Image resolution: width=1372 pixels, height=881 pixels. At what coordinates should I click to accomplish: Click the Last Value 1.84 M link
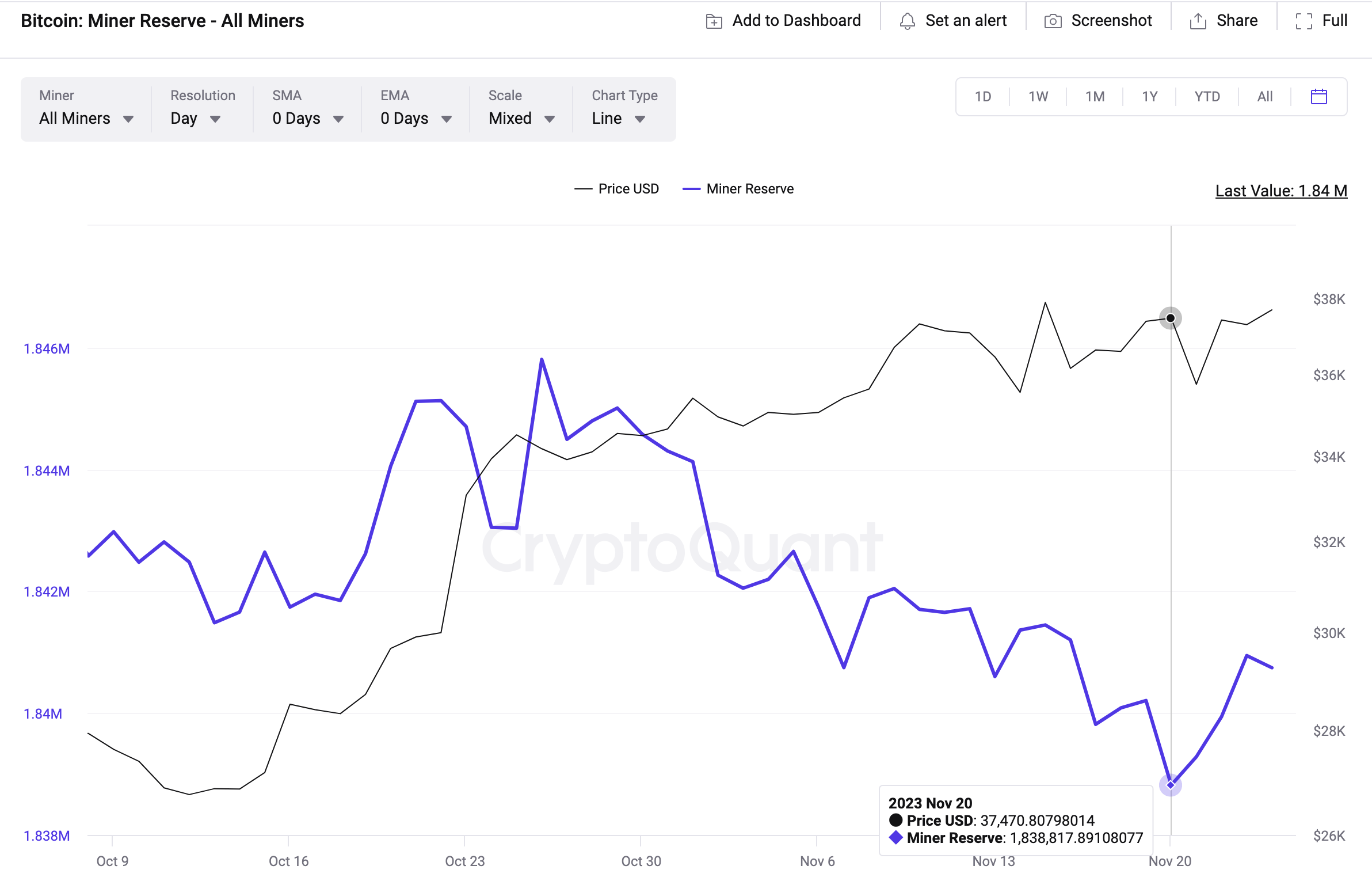click(x=1281, y=191)
